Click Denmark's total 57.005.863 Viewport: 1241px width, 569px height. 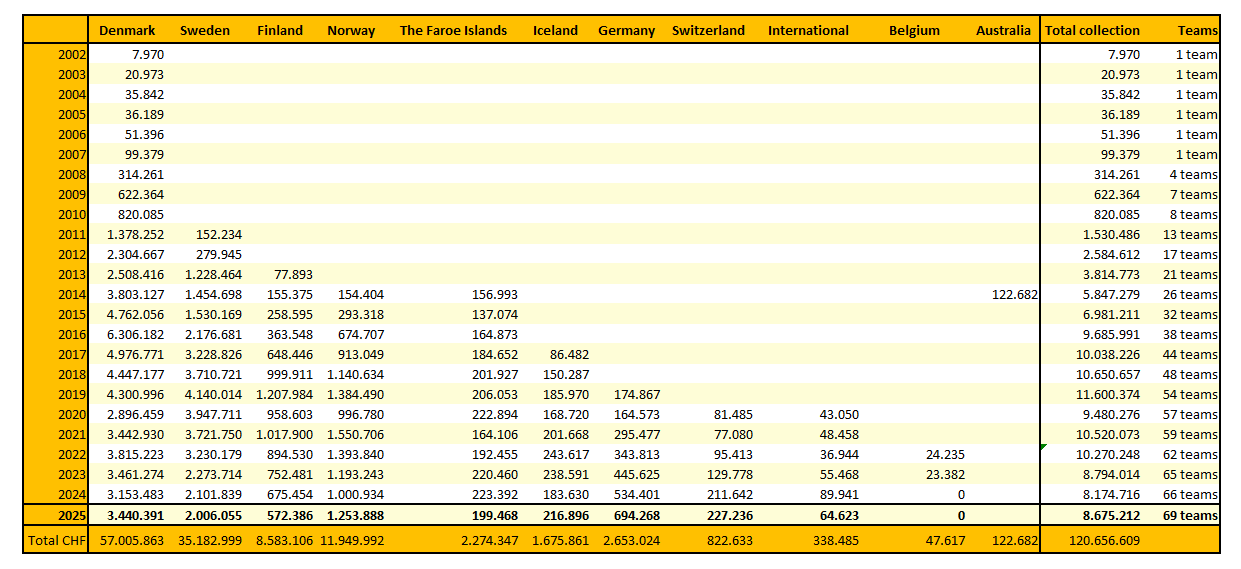[x=127, y=540]
